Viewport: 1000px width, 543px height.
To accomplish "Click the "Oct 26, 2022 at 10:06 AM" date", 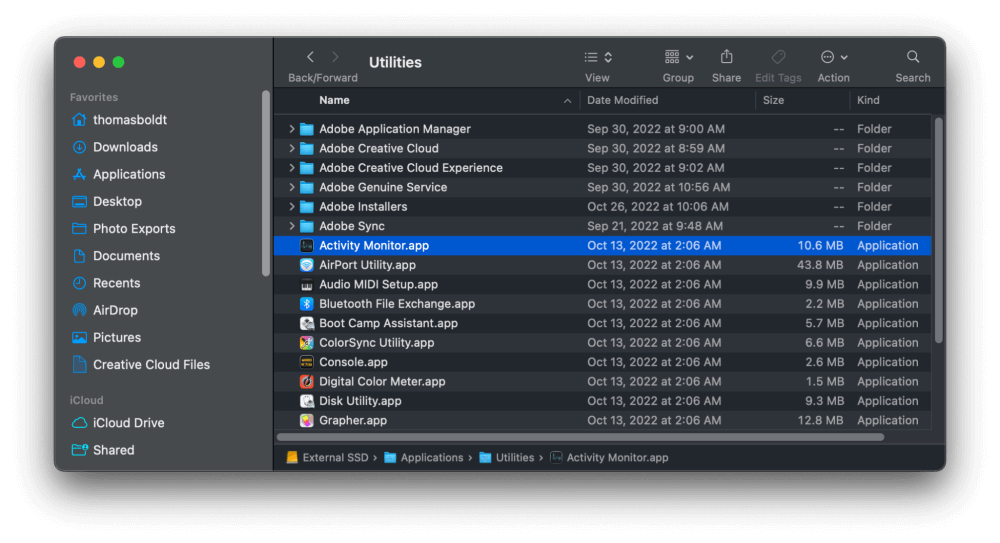I will coord(658,207).
